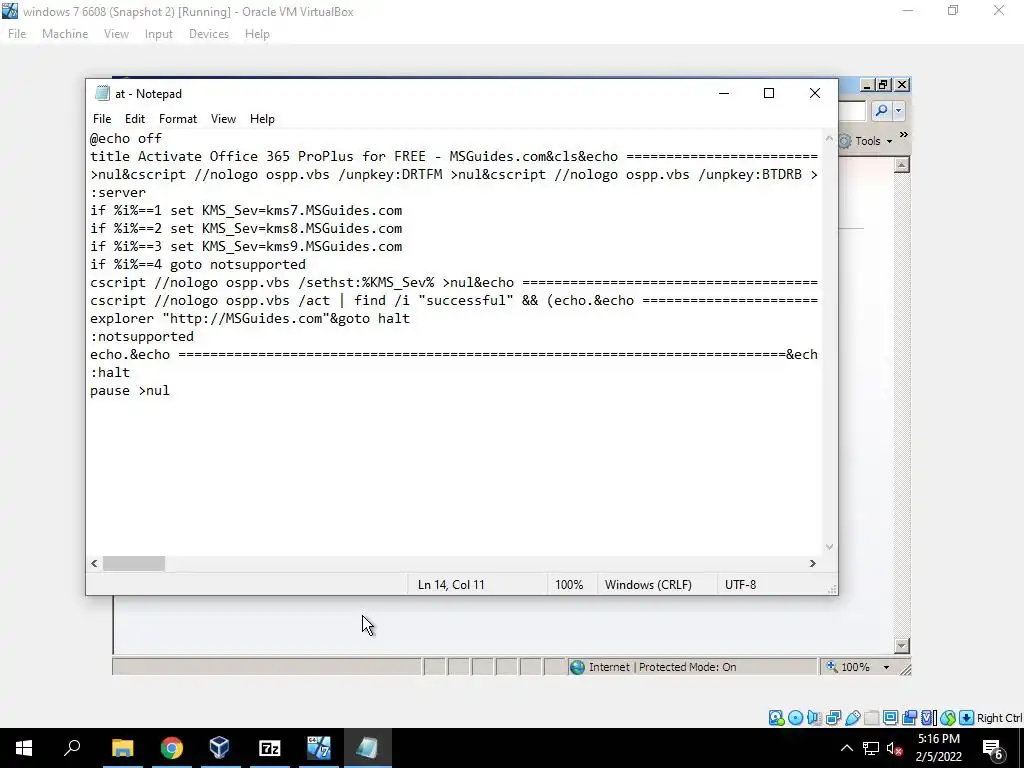The height and width of the screenshot is (768, 1024).
Task: Open the Windows Start menu
Action: pos(24,748)
